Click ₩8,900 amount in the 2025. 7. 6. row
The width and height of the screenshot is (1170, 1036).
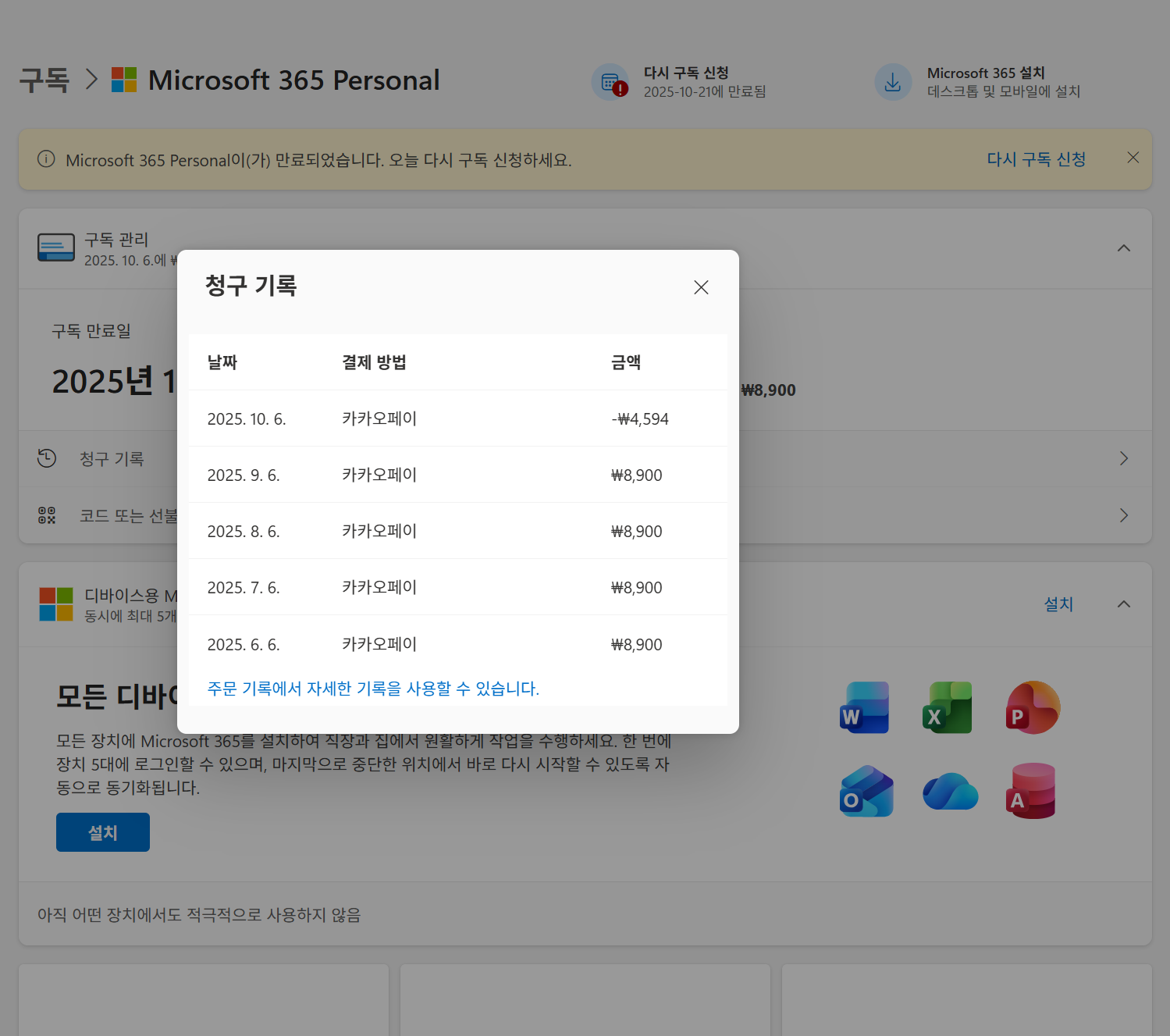coord(636,588)
